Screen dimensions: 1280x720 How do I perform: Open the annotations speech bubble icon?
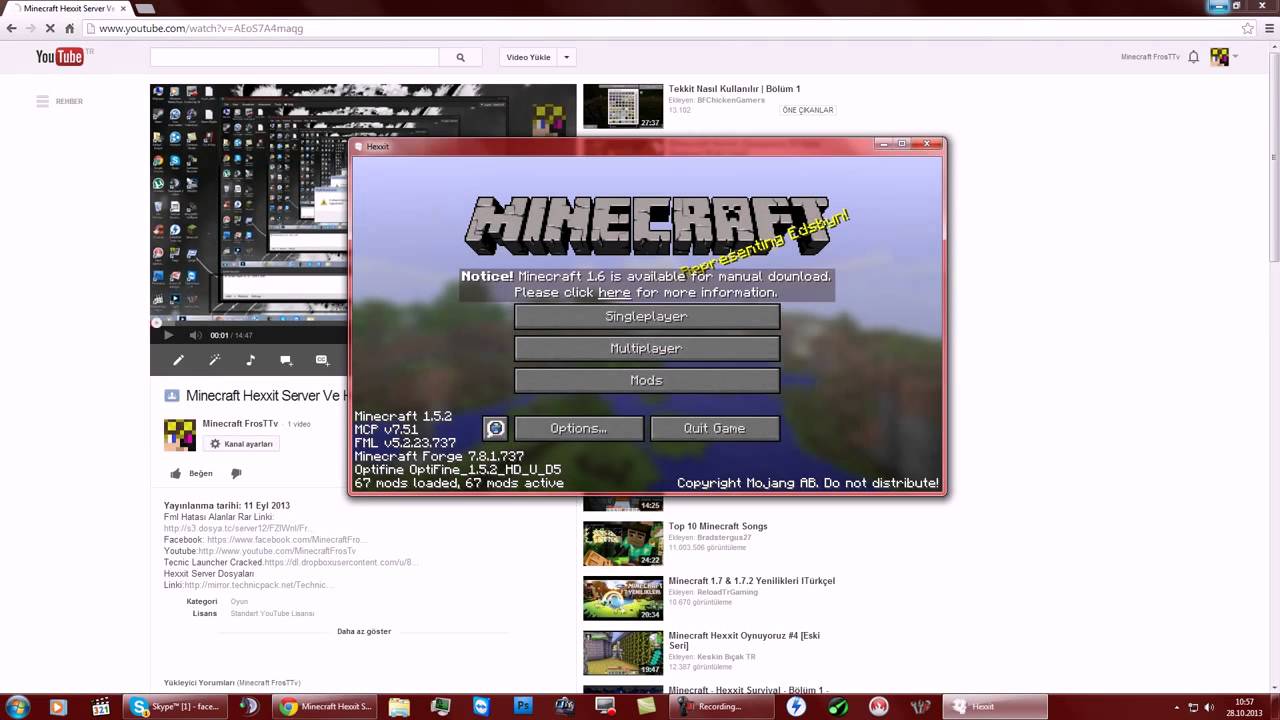click(286, 360)
